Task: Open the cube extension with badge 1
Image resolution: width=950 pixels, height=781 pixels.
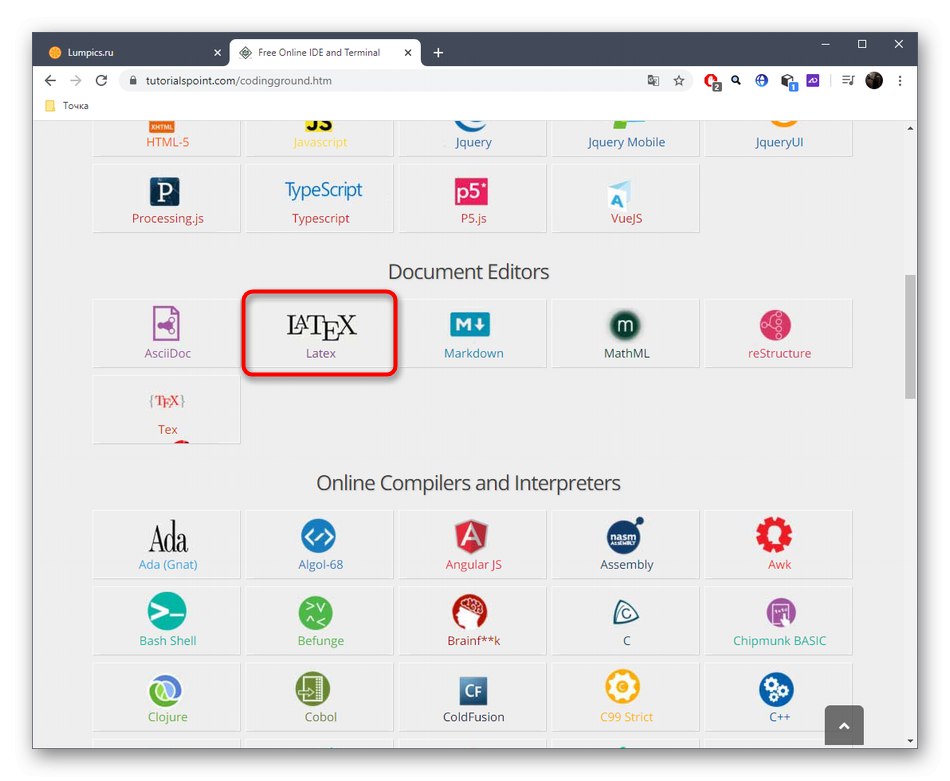Action: [x=788, y=81]
